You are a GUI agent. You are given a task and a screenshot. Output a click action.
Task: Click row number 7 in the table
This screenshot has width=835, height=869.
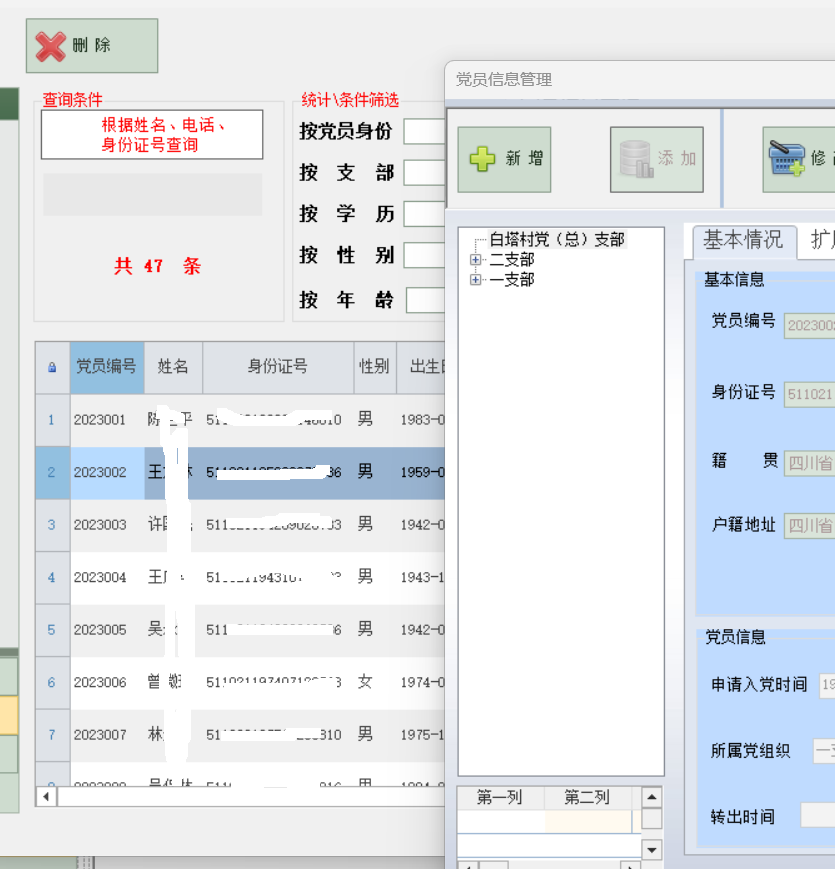tap(52, 735)
